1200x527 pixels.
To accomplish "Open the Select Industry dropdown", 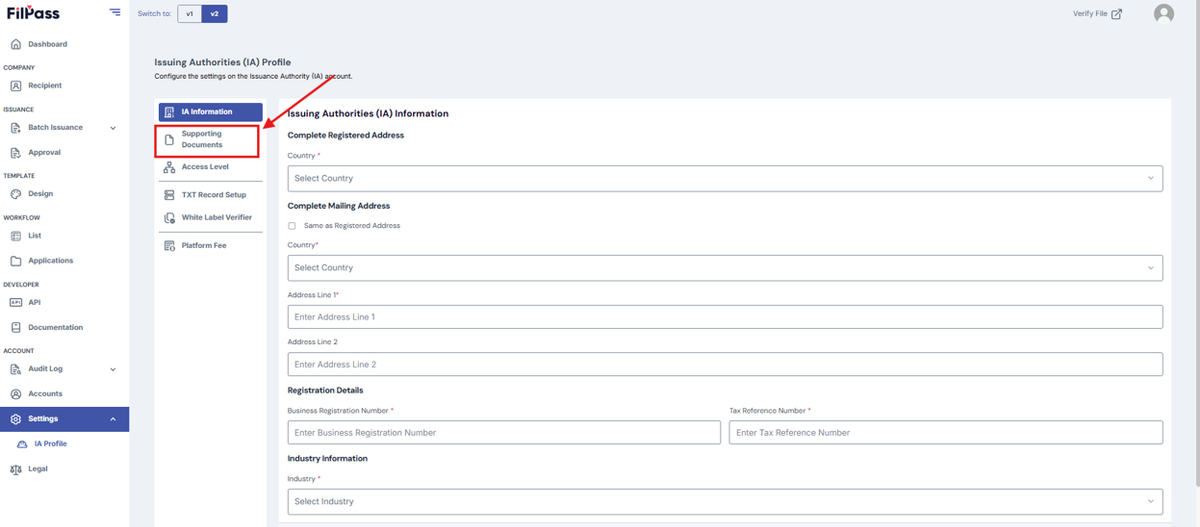I will pos(725,502).
